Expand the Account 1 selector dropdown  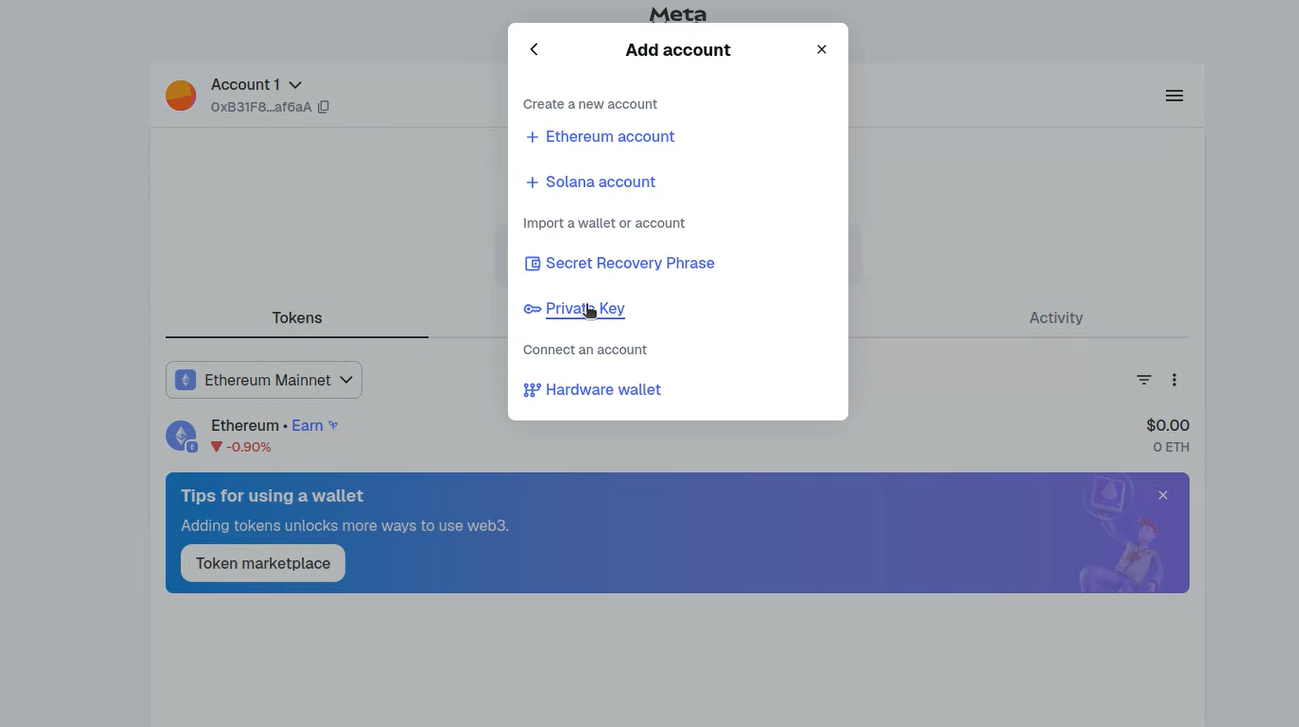(x=295, y=85)
